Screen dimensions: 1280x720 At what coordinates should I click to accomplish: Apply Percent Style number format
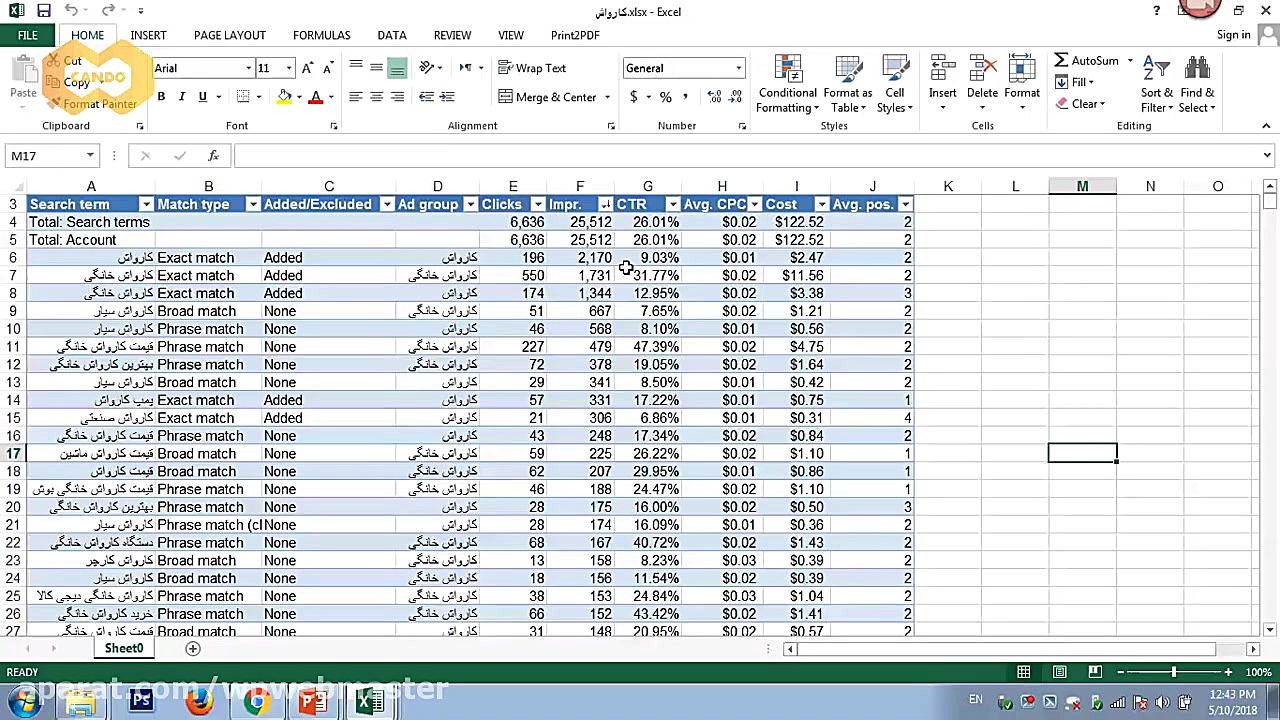(x=665, y=97)
